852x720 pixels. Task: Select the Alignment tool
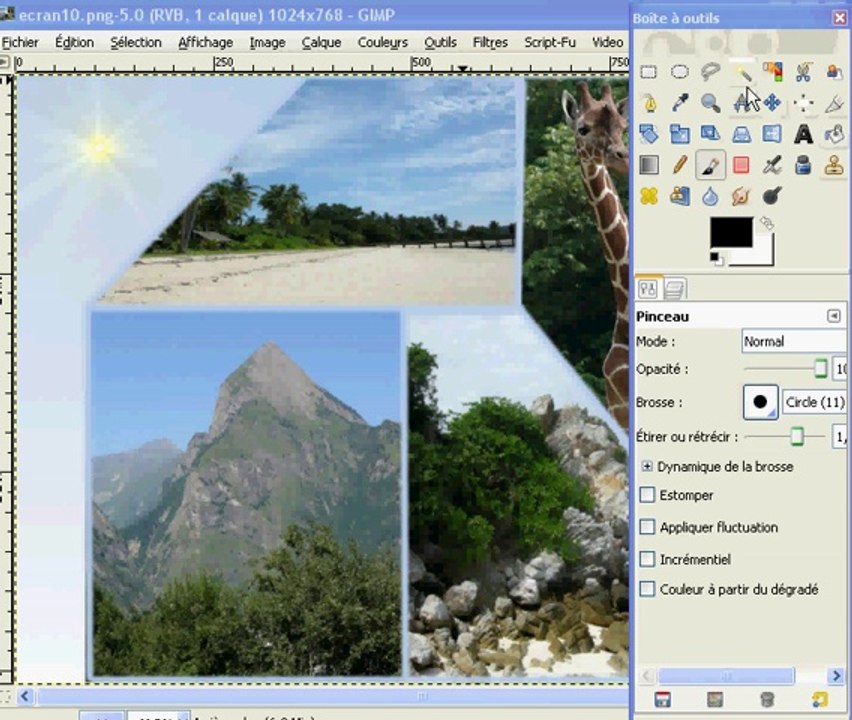[803, 103]
